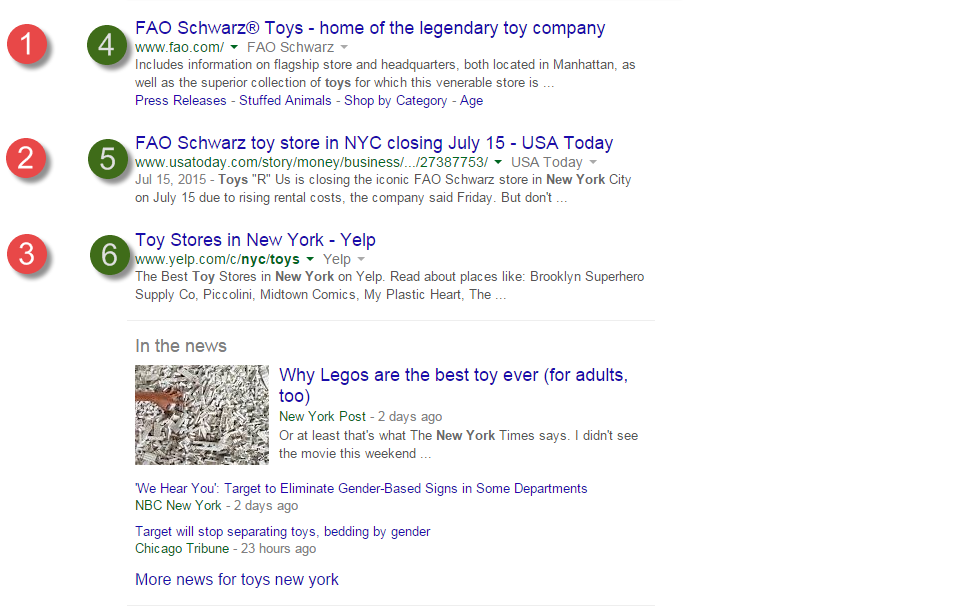
Task: Click the red number 1 circle
Action: tap(29, 47)
